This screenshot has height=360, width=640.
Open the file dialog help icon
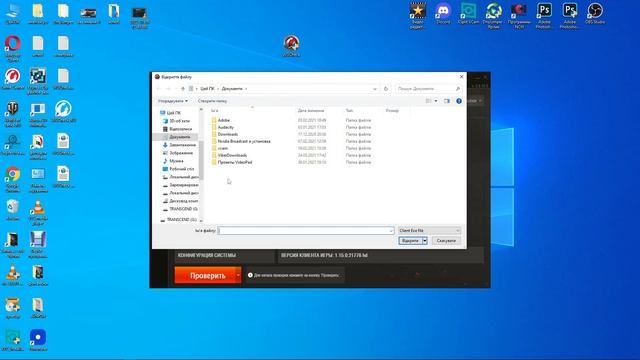[x=459, y=101]
